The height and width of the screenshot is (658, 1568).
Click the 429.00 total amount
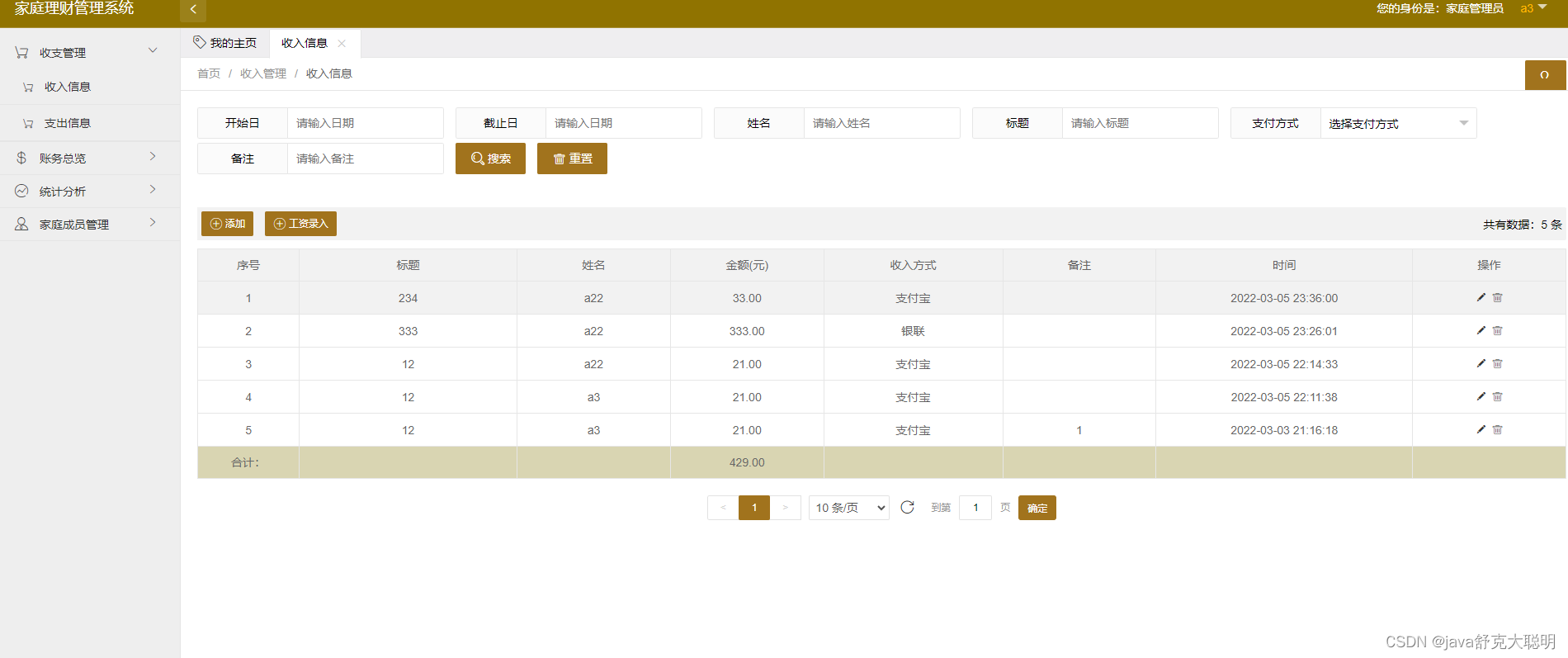pyautogui.click(x=747, y=462)
